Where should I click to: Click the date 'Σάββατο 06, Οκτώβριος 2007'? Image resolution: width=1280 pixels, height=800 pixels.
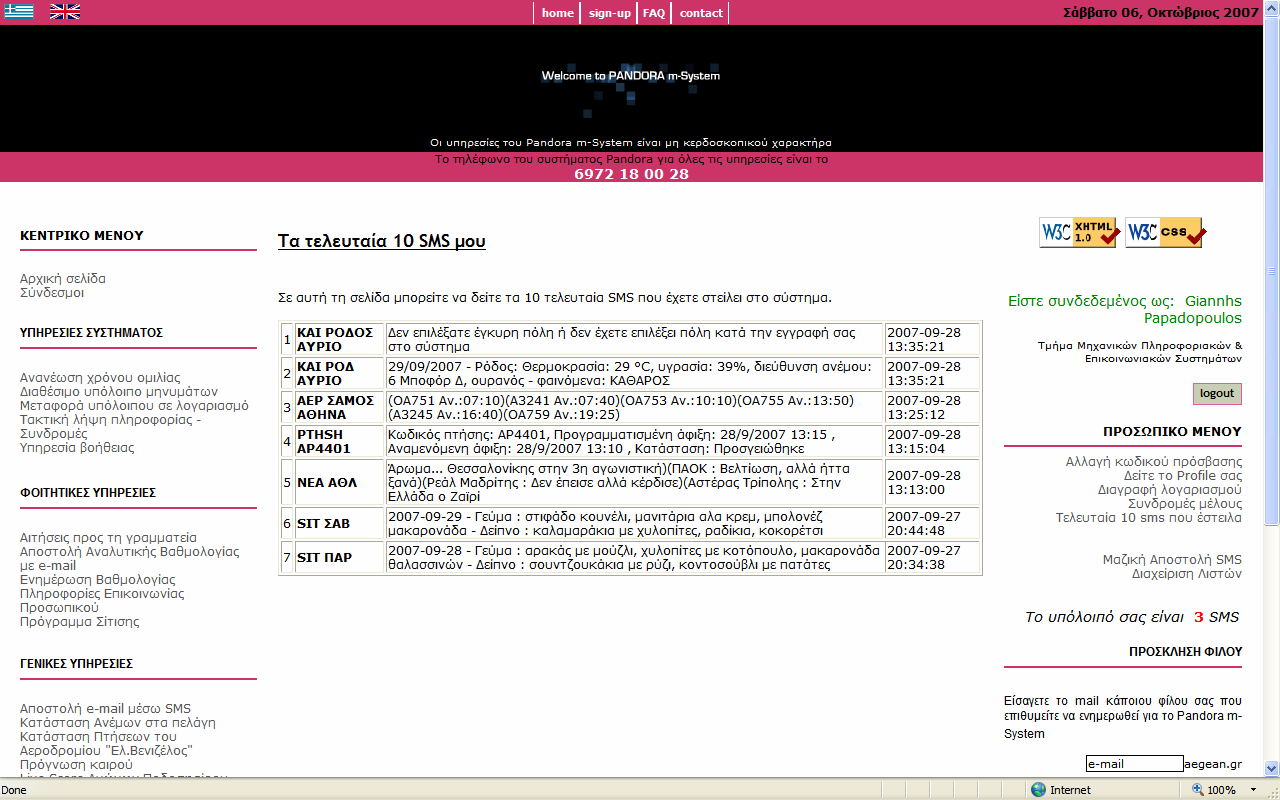(x=1160, y=13)
